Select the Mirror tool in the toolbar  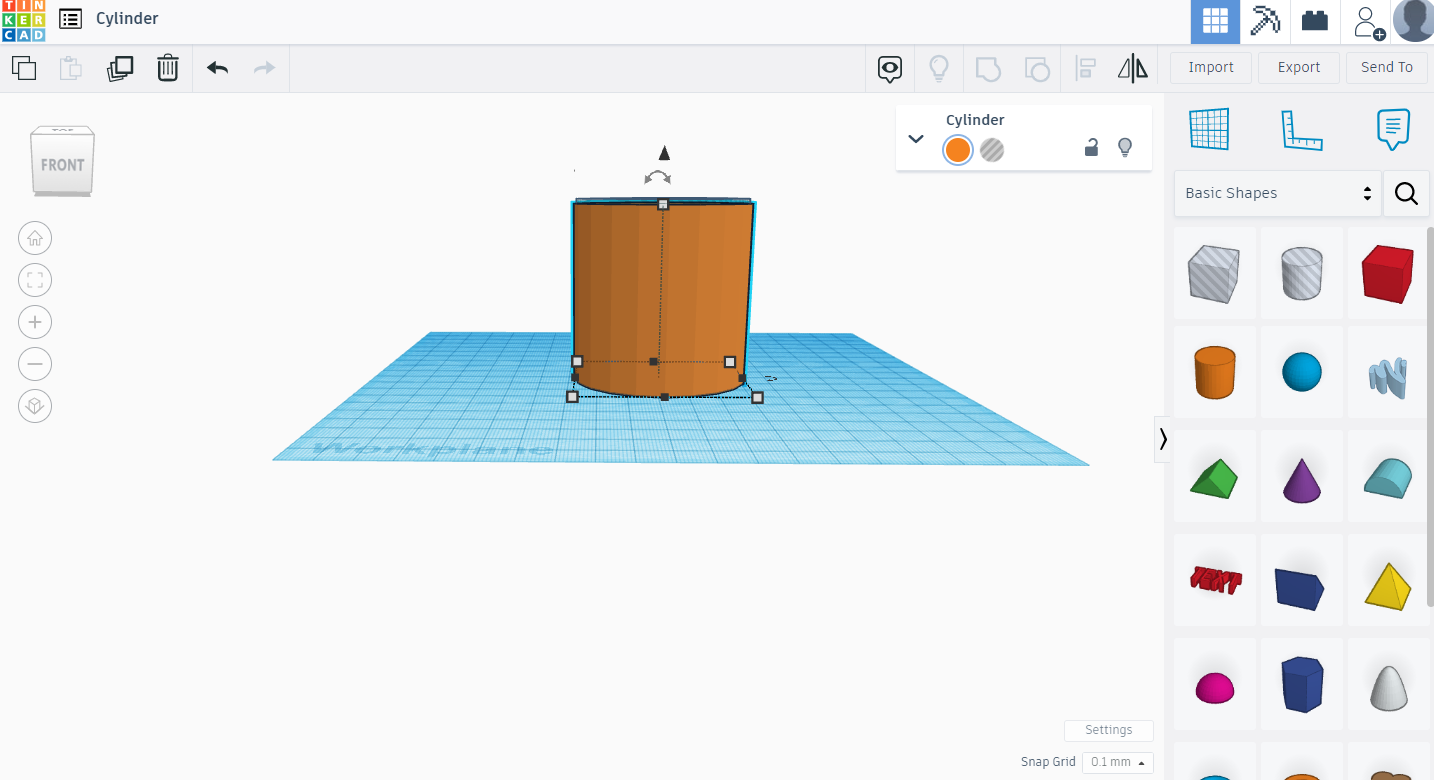pos(1133,68)
